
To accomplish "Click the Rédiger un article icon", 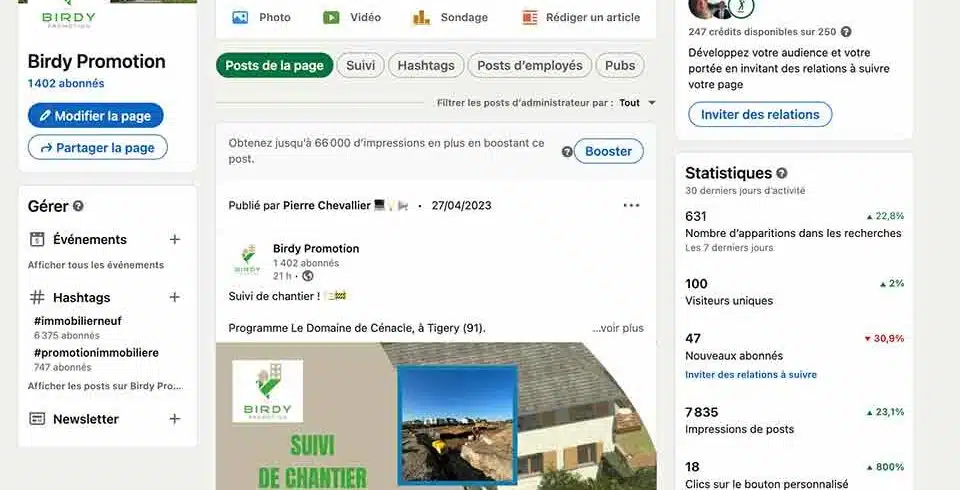I will tap(530, 18).
